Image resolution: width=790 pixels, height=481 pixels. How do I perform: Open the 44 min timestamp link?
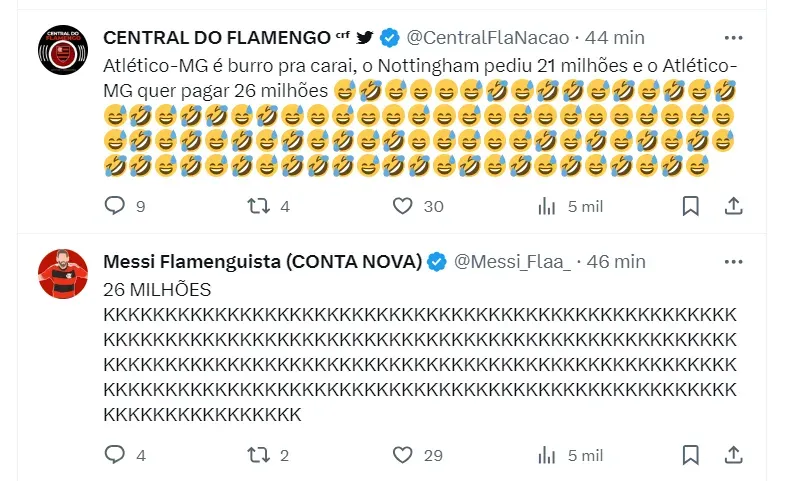[615, 38]
